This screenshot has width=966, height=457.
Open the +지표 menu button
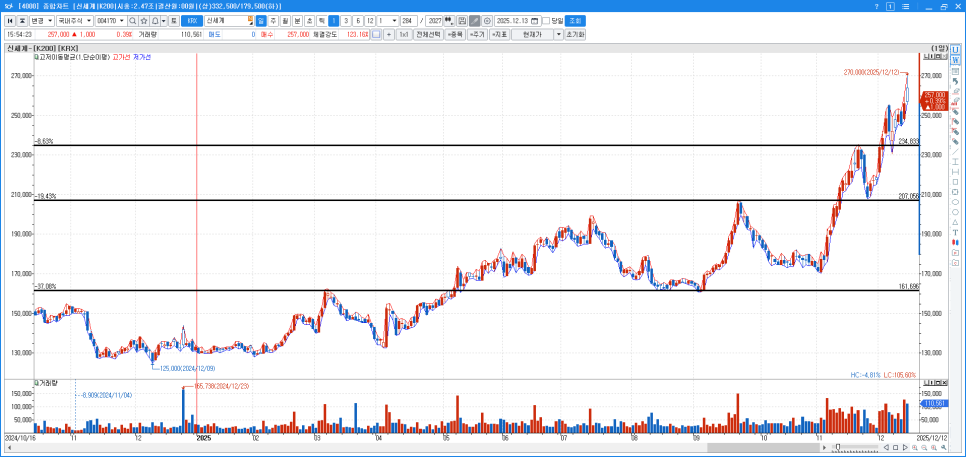point(500,34)
